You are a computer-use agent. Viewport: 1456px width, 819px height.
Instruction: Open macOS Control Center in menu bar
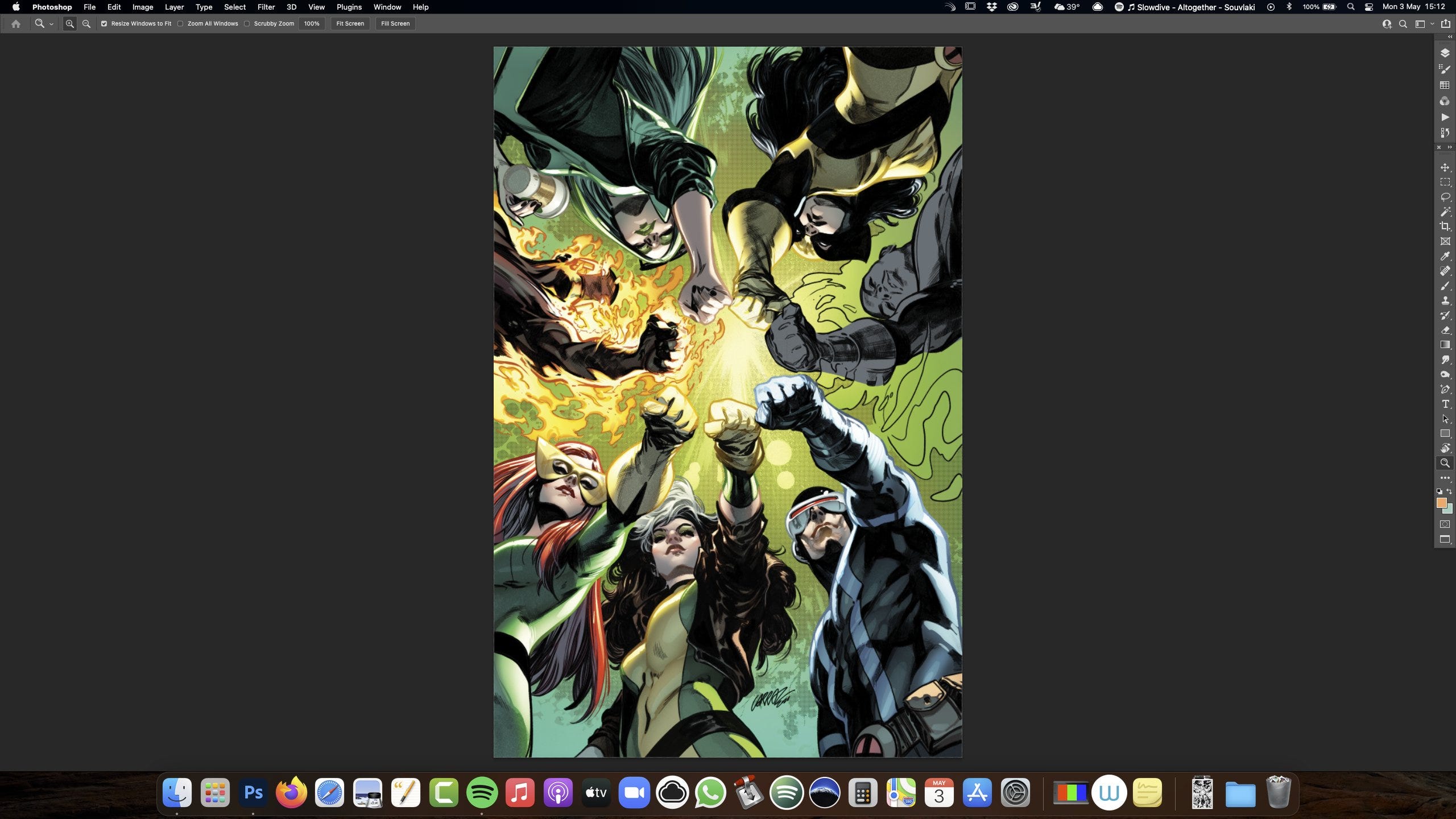[1369, 7]
